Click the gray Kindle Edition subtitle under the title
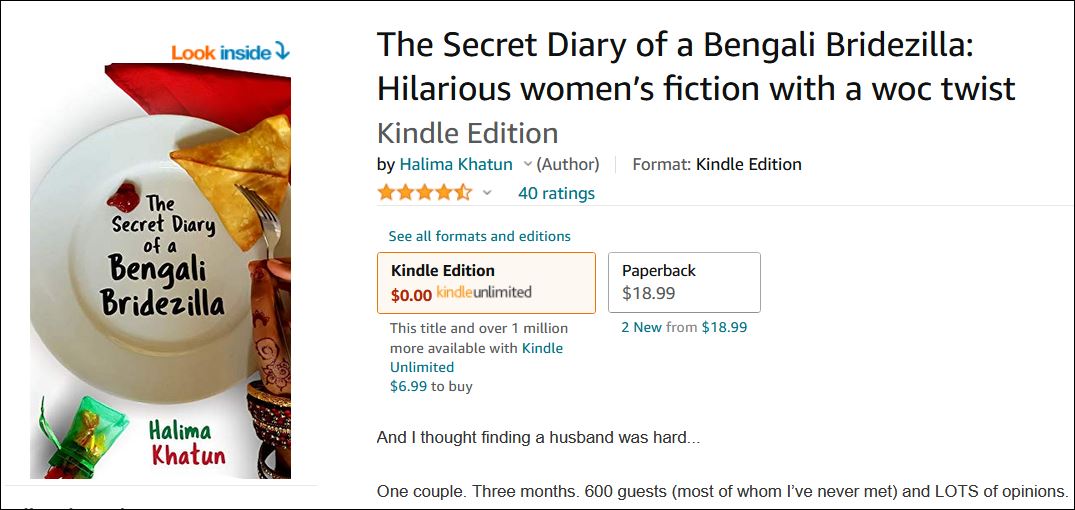1075x510 pixels. point(467,133)
